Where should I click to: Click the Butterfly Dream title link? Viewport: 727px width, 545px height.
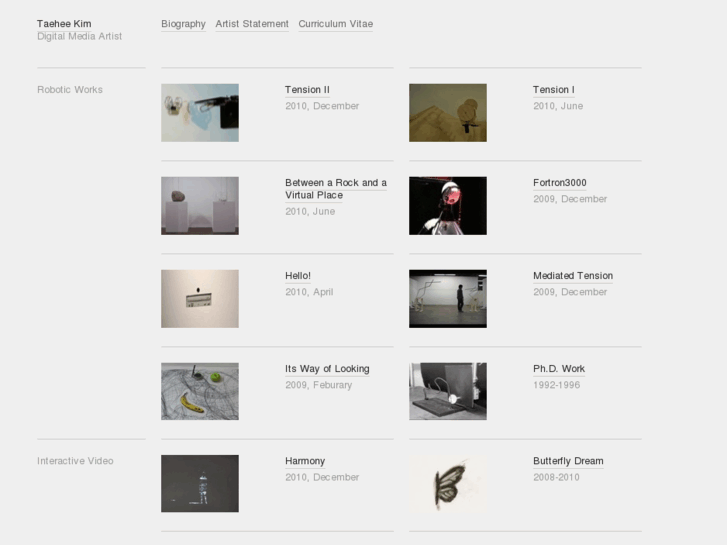click(568, 462)
